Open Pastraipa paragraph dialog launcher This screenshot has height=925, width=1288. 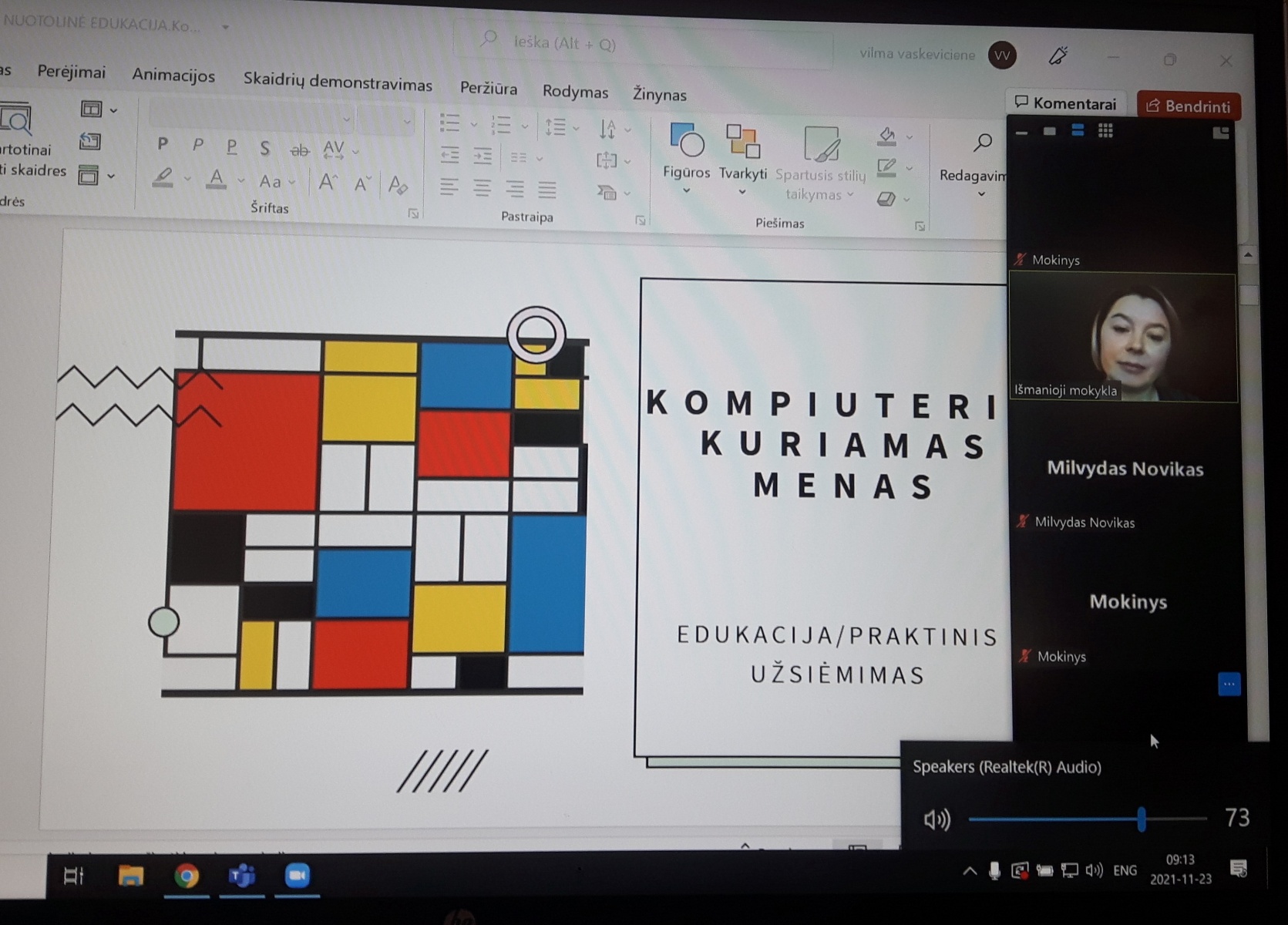tap(641, 220)
